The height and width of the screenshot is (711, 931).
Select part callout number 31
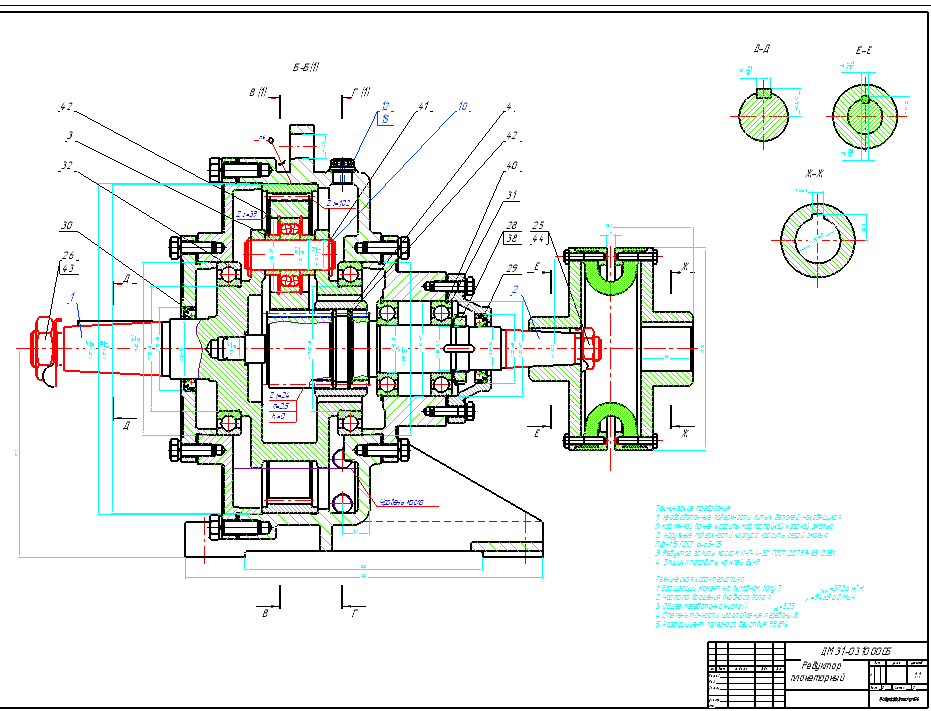coord(512,195)
